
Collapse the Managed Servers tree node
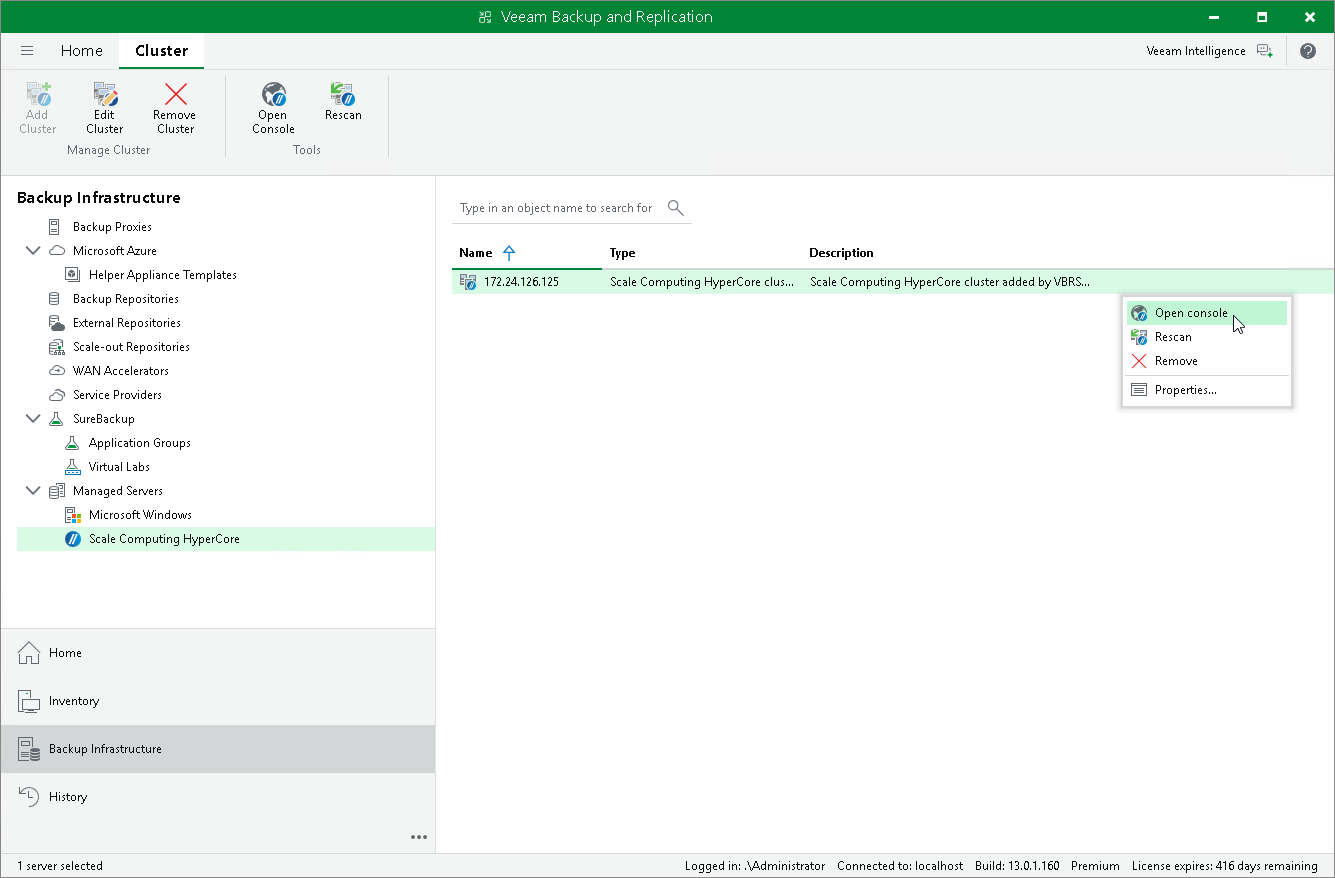[33, 491]
